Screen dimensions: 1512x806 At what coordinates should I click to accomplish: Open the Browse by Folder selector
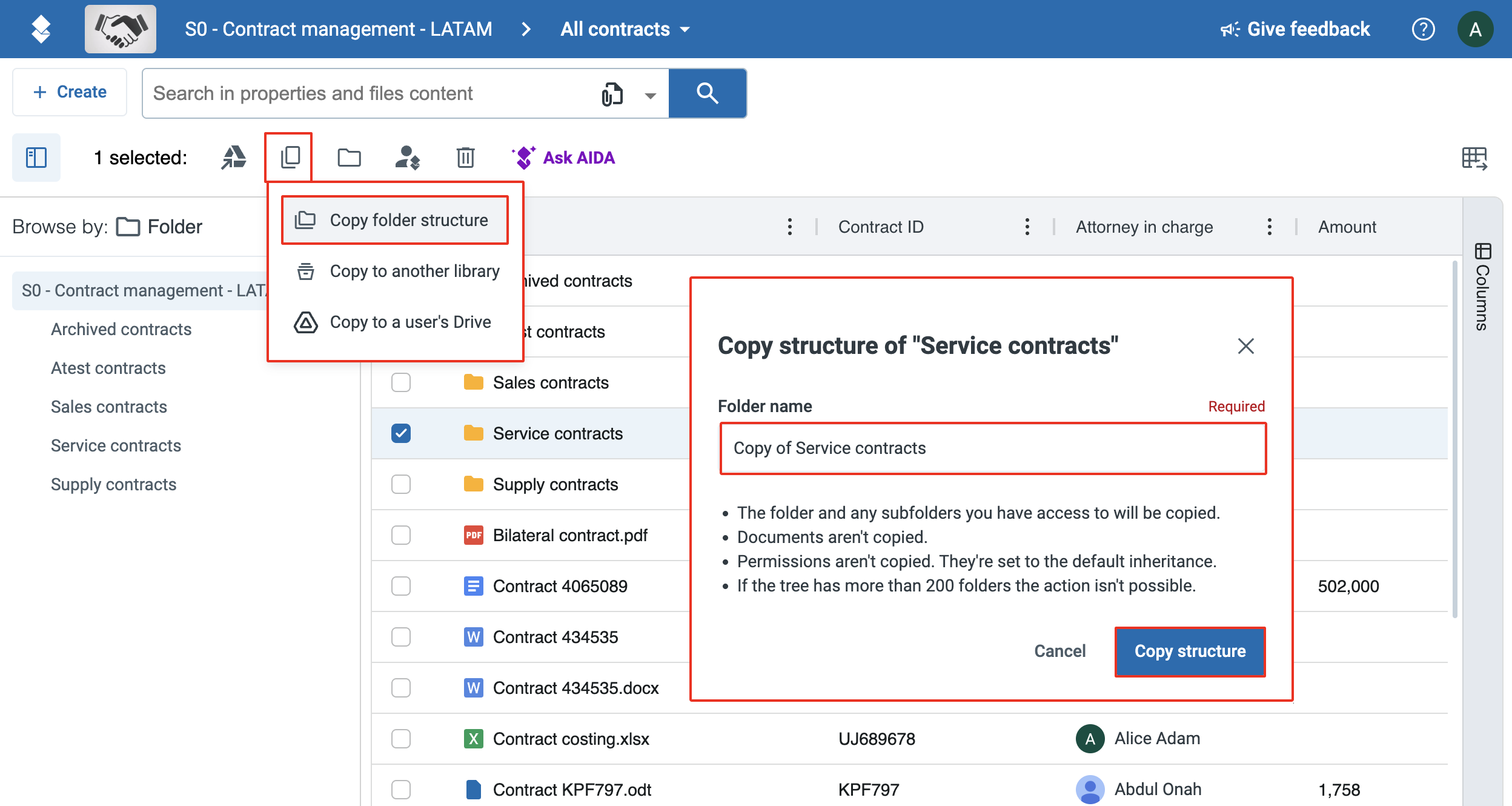tap(159, 227)
